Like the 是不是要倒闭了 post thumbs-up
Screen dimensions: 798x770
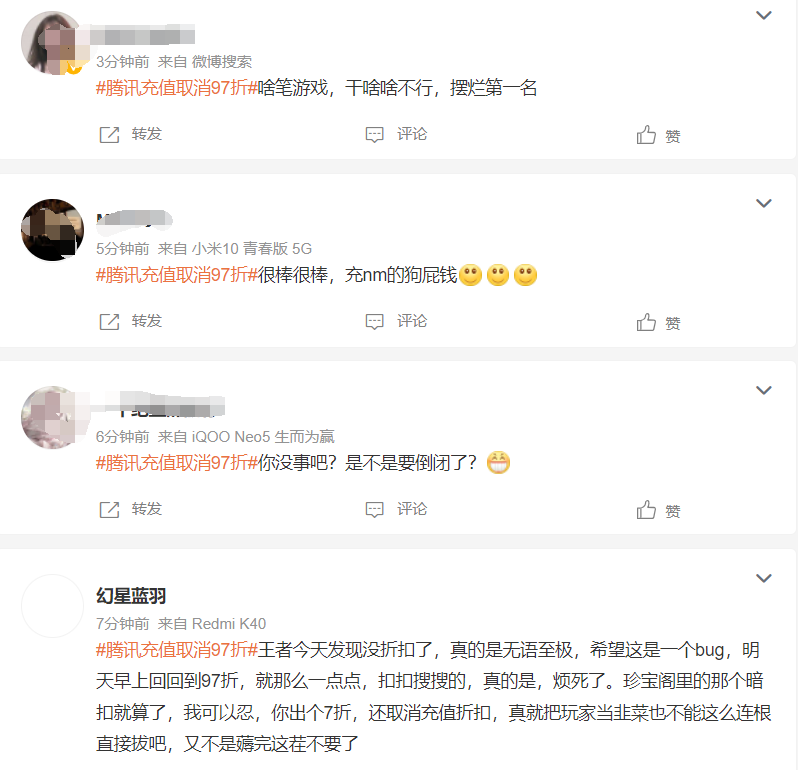click(x=646, y=509)
